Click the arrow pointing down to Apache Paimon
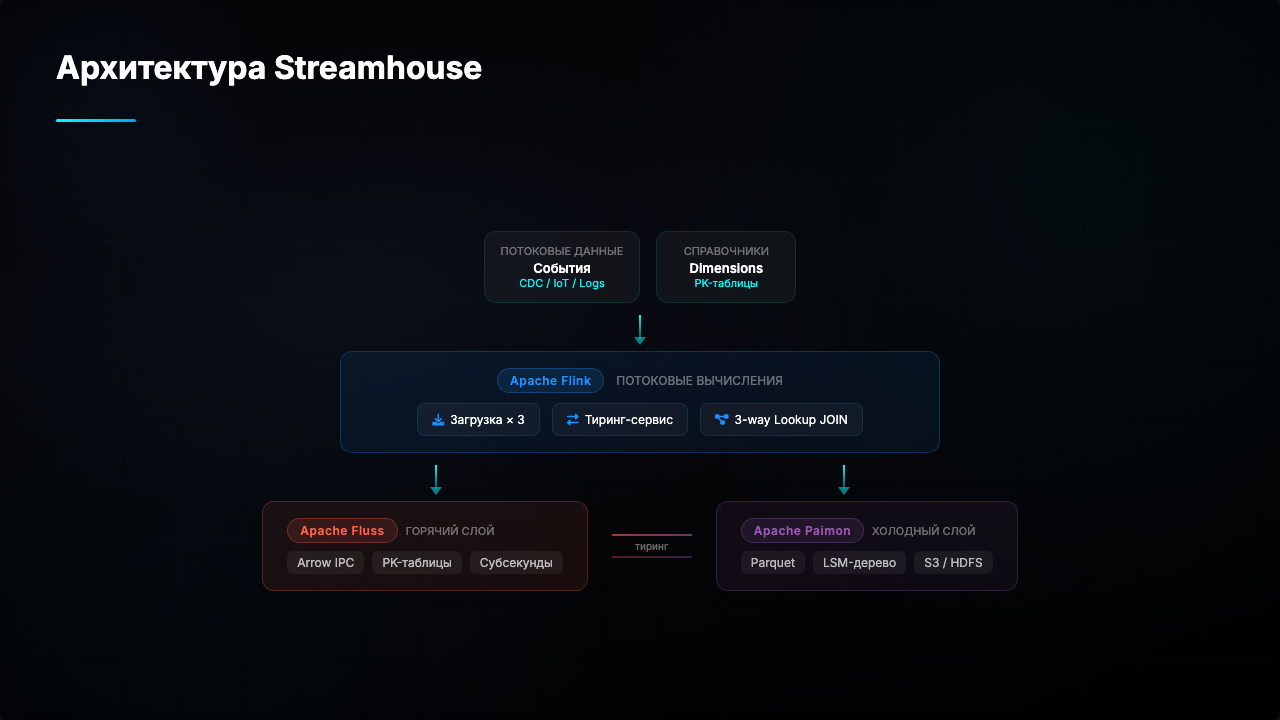 [x=844, y=479]
